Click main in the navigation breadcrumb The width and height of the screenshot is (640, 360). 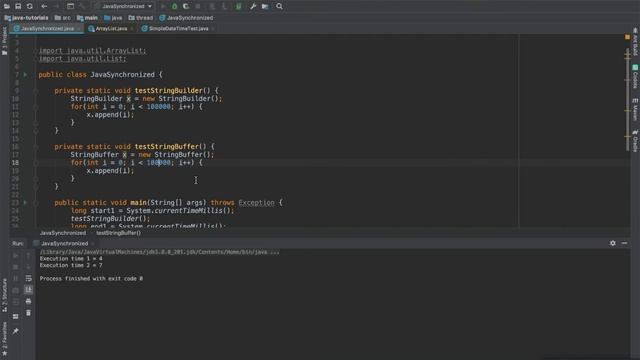(87, 18)
